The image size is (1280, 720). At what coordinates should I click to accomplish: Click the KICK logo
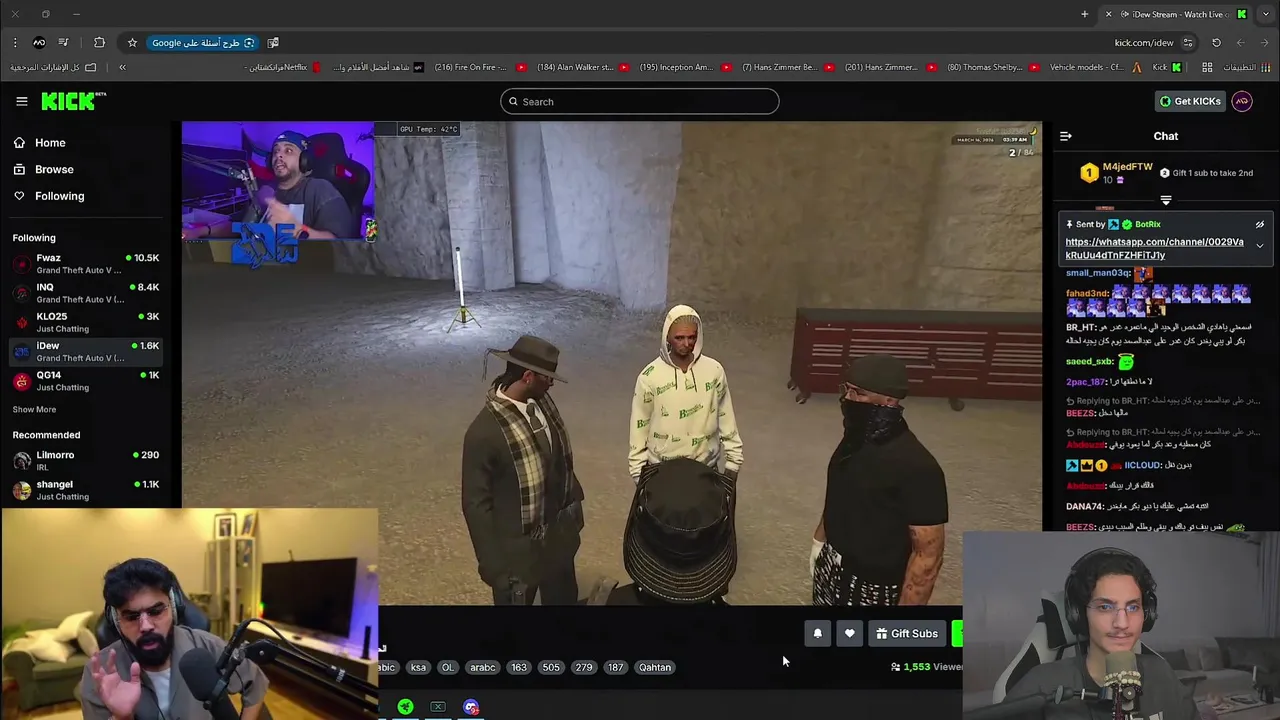tap(73, 101)
